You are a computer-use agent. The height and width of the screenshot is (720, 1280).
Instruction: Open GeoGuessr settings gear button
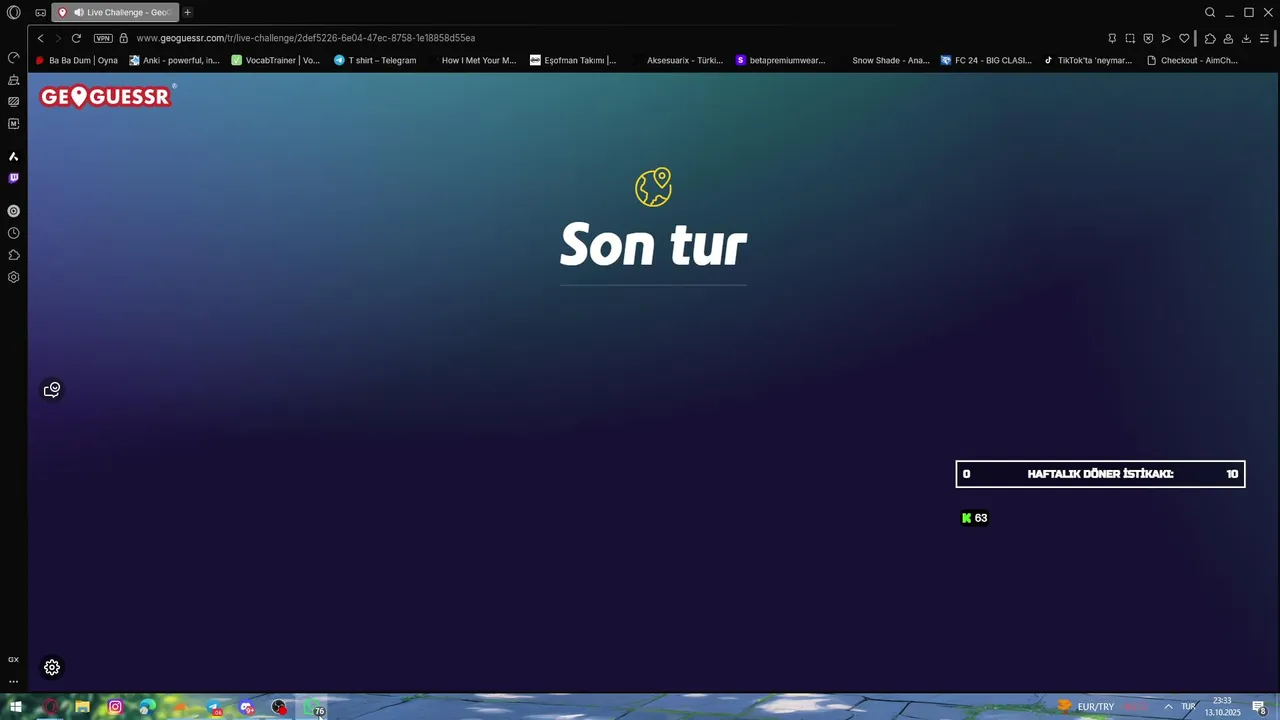coord(52,667)
